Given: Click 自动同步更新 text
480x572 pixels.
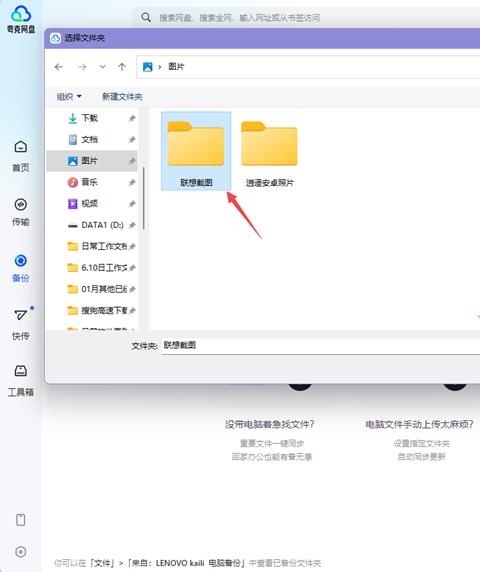Looking at the screenshot, I should coord(422,457).
